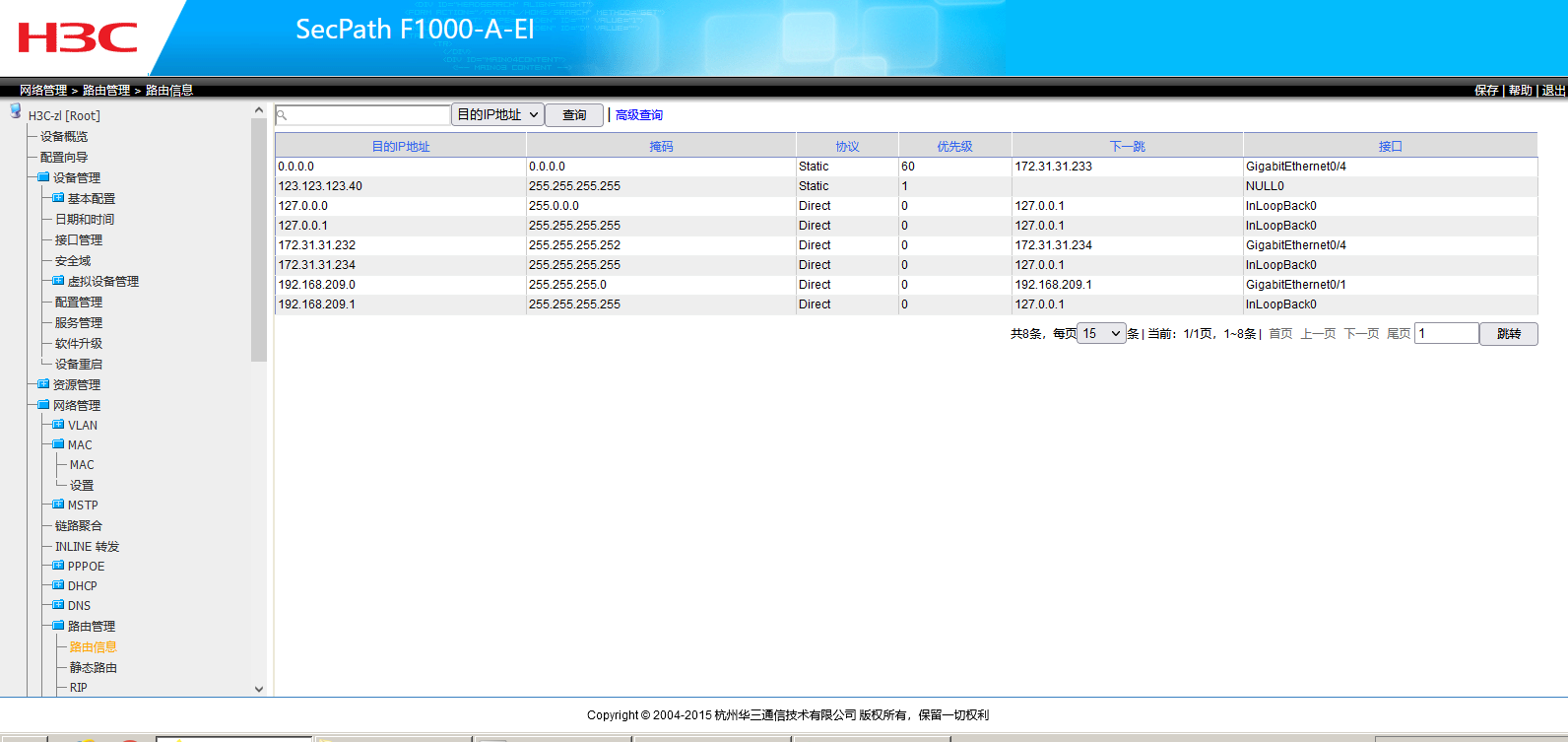
Task: Open INLINE 转发 in the tree
Action: [x=87, y=547]
